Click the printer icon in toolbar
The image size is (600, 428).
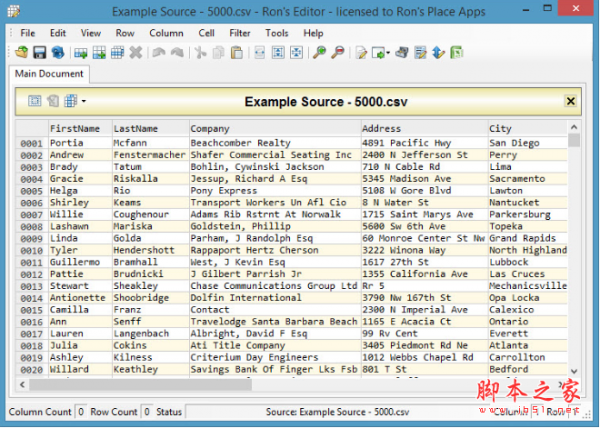403,52
